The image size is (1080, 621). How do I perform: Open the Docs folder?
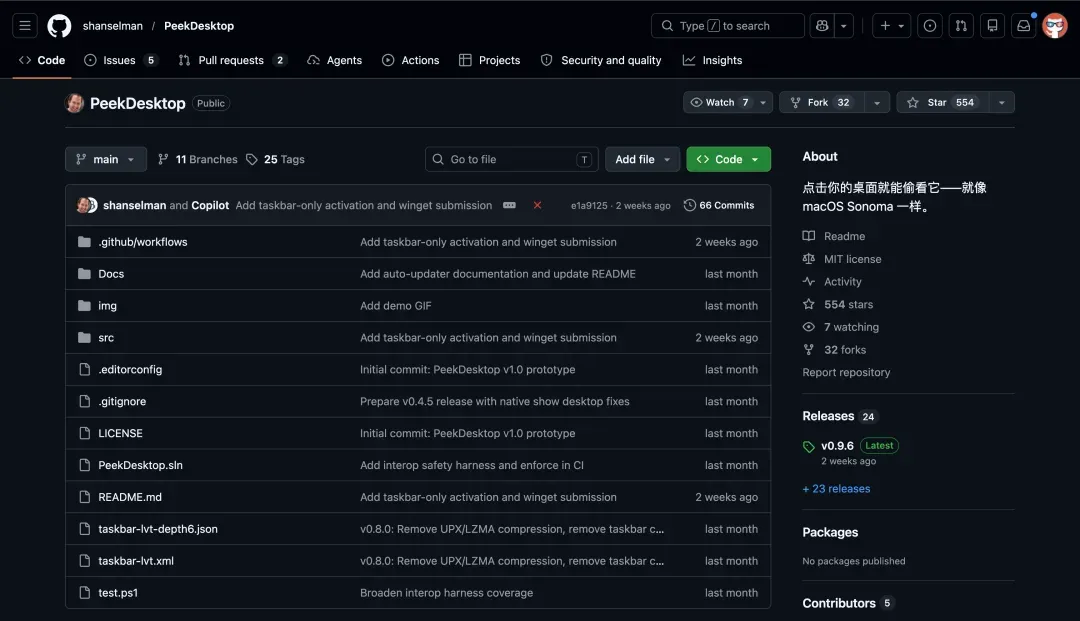[x=111, y=273]
